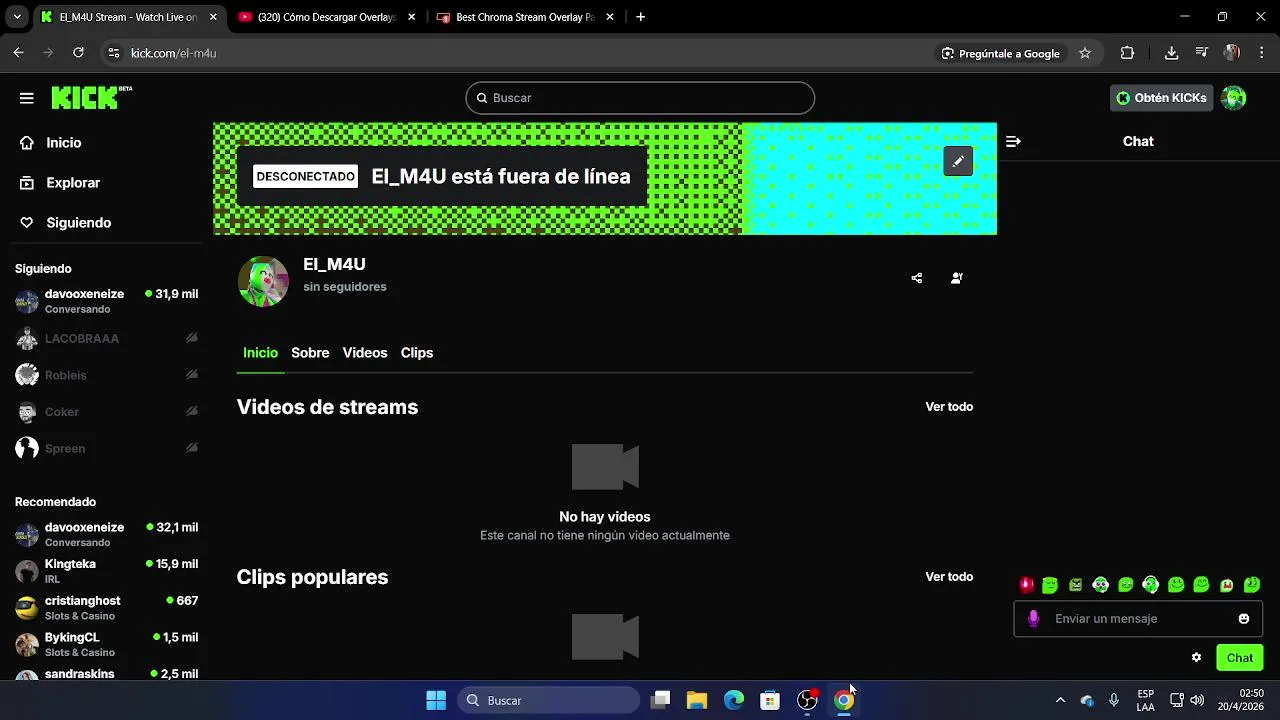
Task: Open Microsoft Edge from taskbar
Action: pyautogui.click(x=734, y=700)
